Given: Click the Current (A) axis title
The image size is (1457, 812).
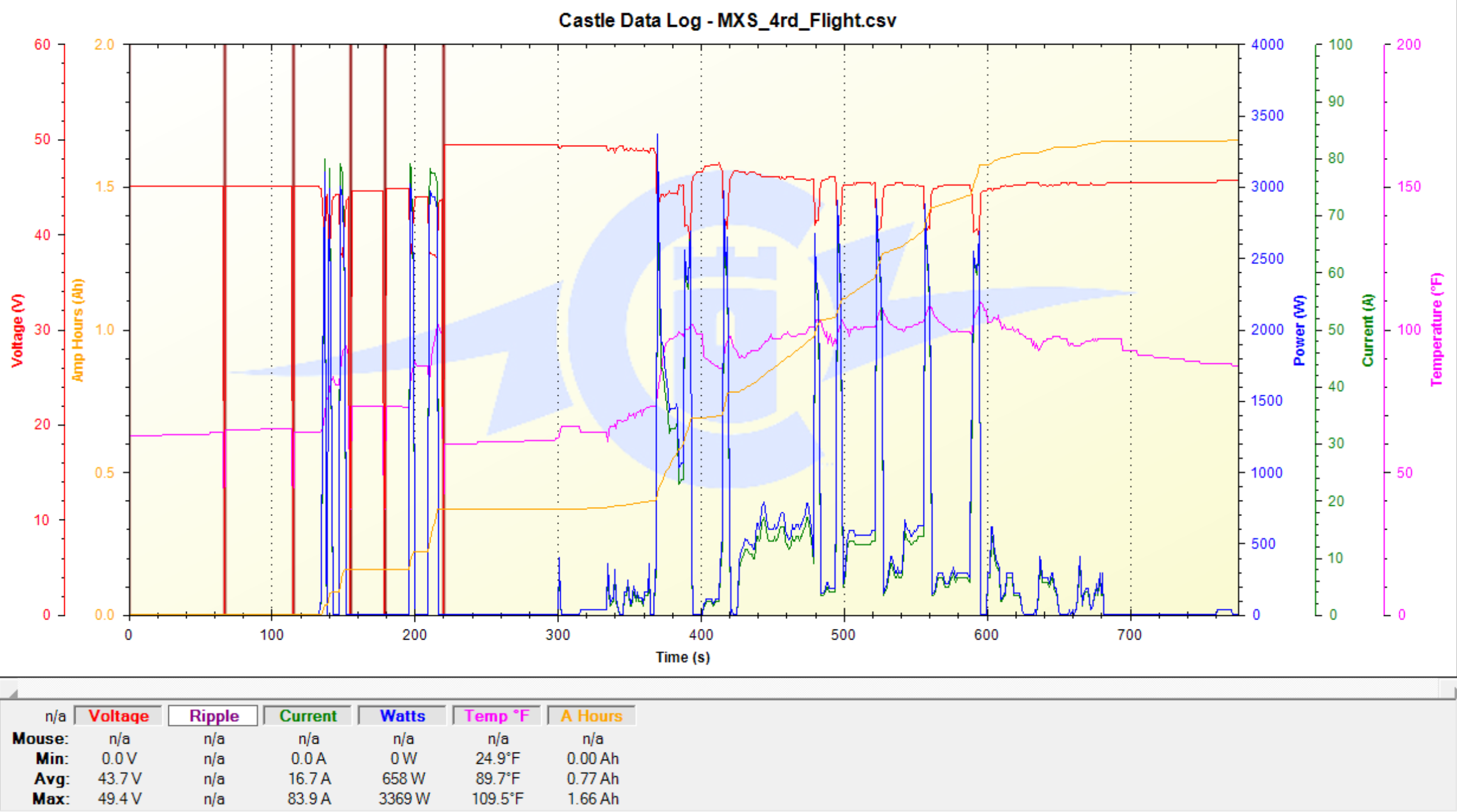Looking at the screenshot, I should [x=1368, y=330].
